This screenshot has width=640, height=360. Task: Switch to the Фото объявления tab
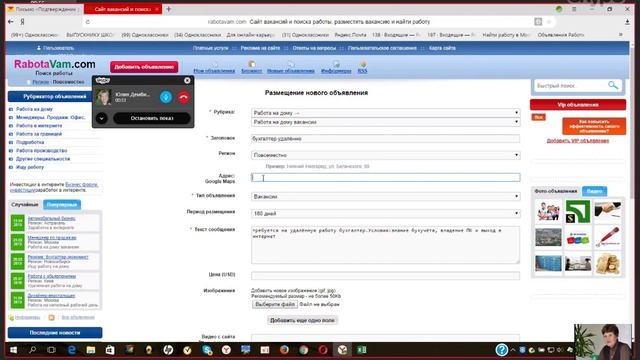pyautogui.click(x=556, y=191)
